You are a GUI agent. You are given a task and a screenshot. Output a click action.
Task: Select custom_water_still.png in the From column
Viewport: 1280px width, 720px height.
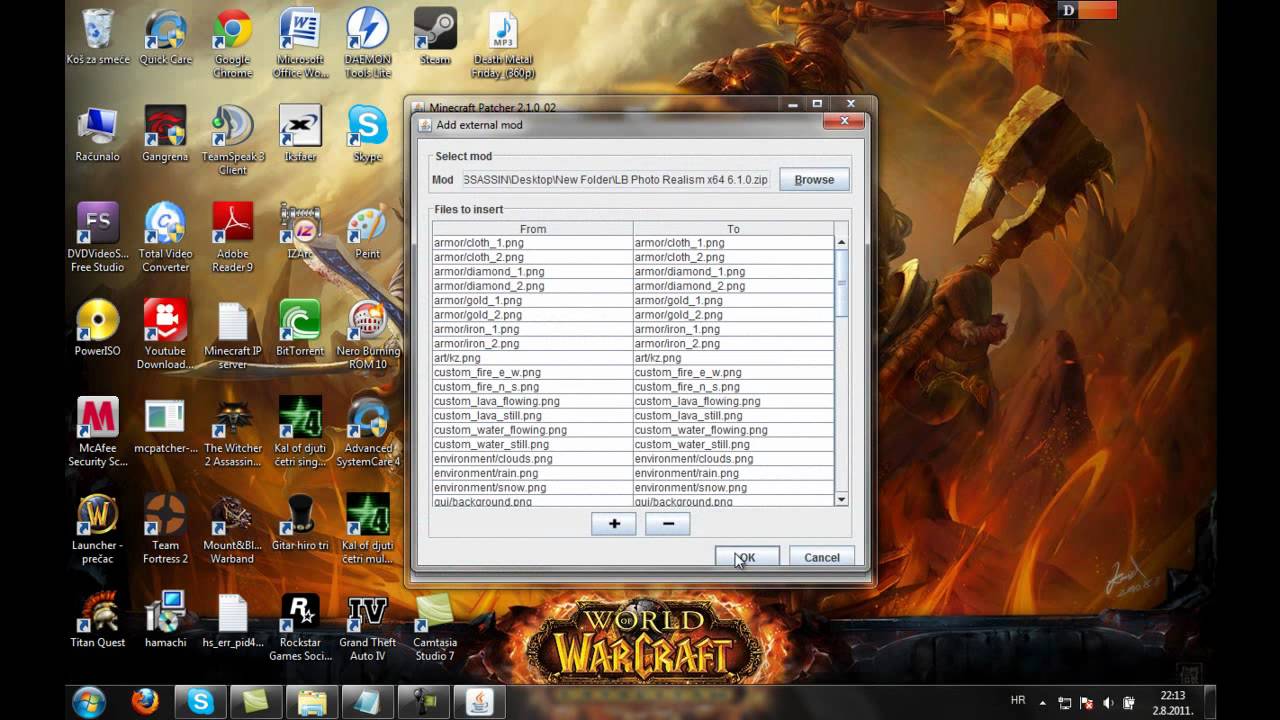coord(533,444)
